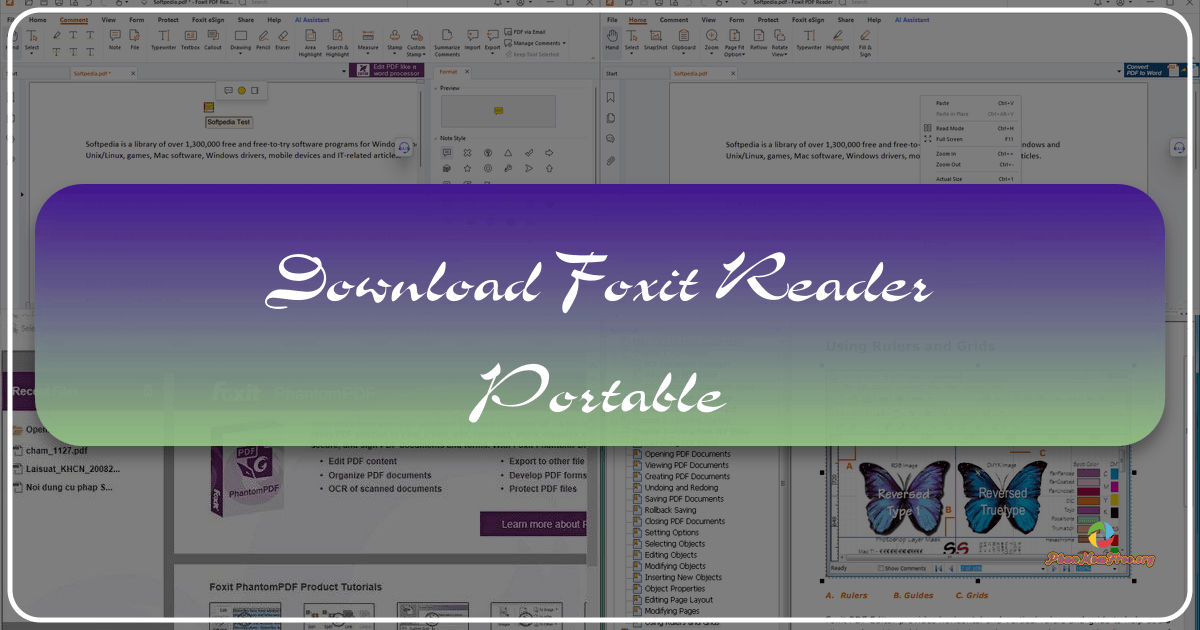The height and width of the screenshot is (630, 1200).
Task: Expand the Drawing tool dropdown
Action: click(x=240, y=52)
